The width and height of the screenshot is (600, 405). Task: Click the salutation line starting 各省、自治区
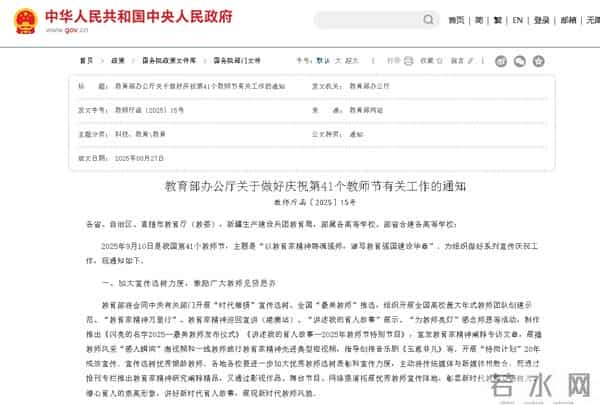click(x=271, y=224)
